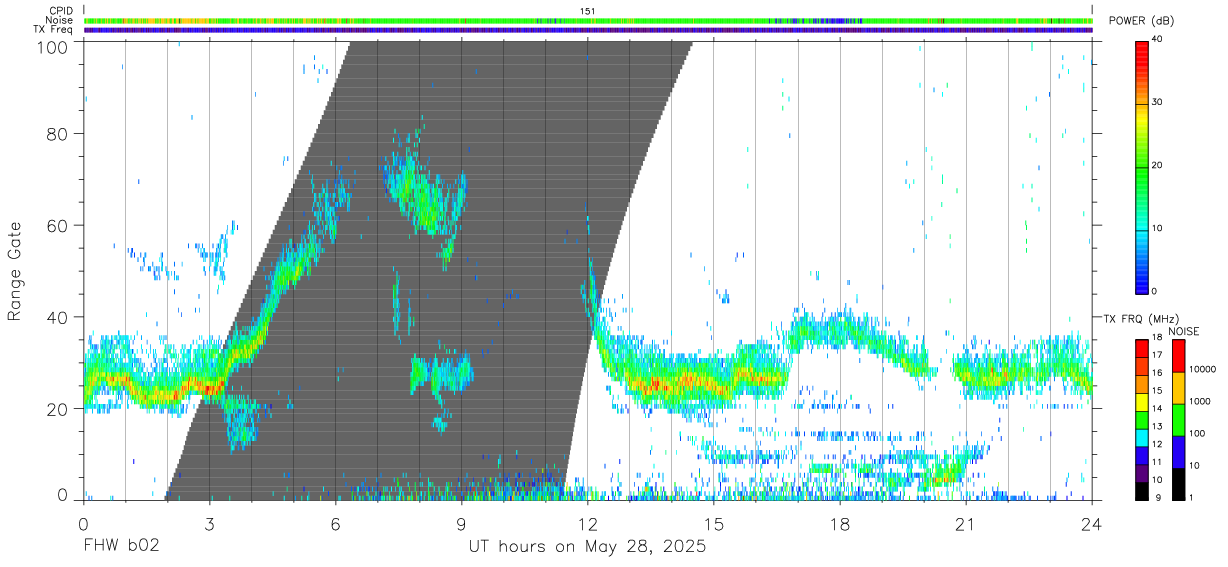Click the "POWER (dB)" legend title

(x=1141, y=21)
